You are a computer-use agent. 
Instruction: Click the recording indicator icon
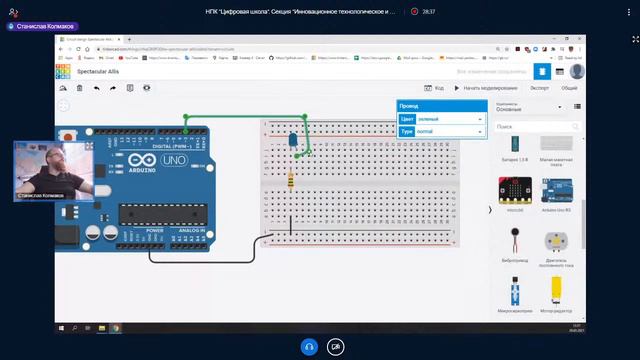click(x=414, y=12)
